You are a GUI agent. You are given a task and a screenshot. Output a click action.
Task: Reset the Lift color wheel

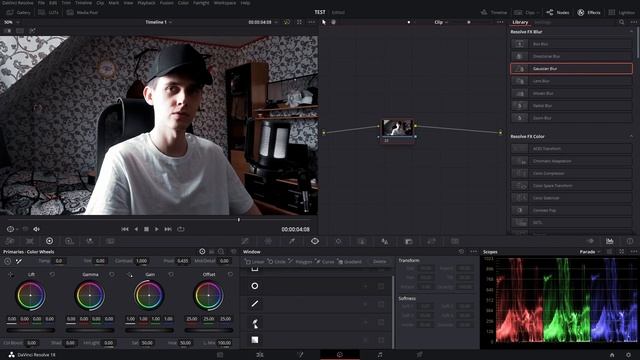click(x=52, y=274)
